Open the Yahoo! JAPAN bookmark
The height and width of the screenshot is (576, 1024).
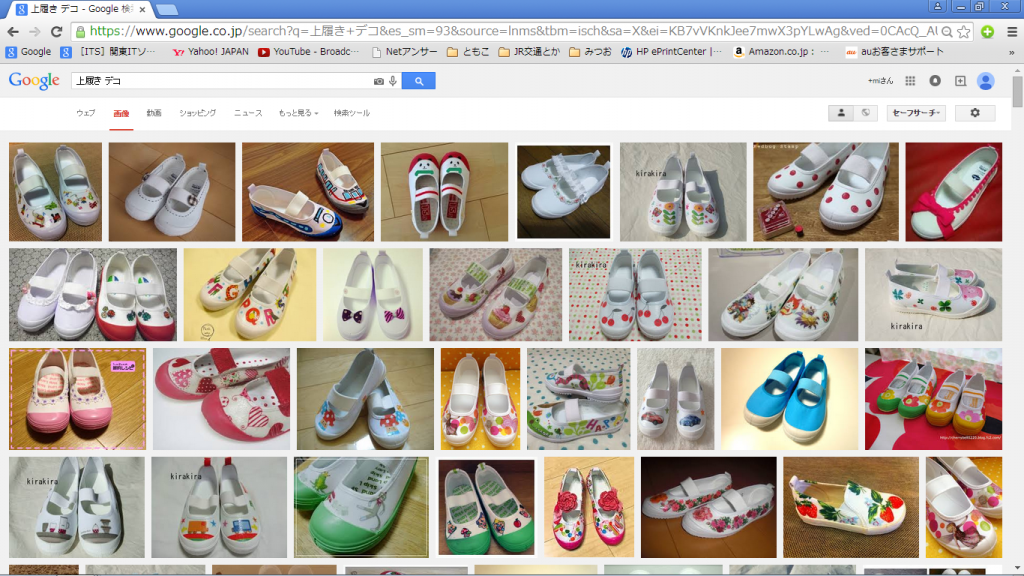(x=210, y=52)
